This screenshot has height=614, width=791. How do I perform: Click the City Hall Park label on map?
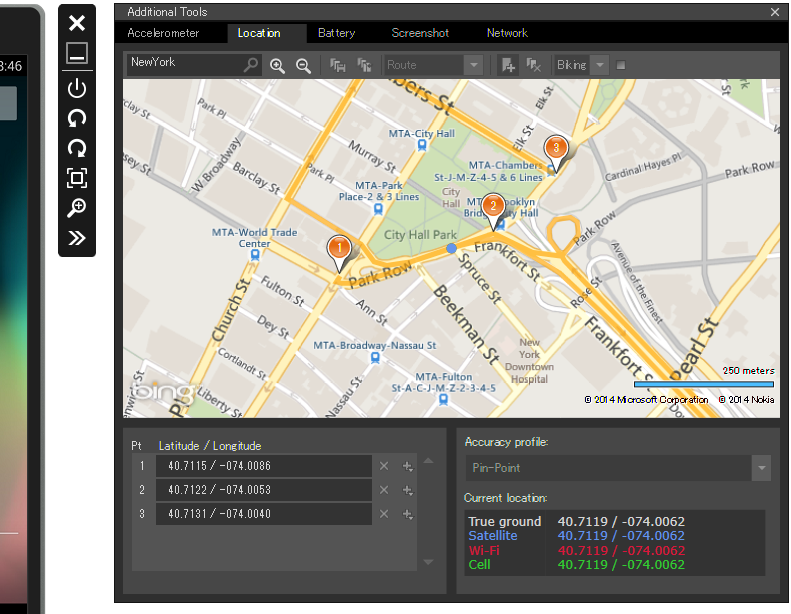(420, 235)
